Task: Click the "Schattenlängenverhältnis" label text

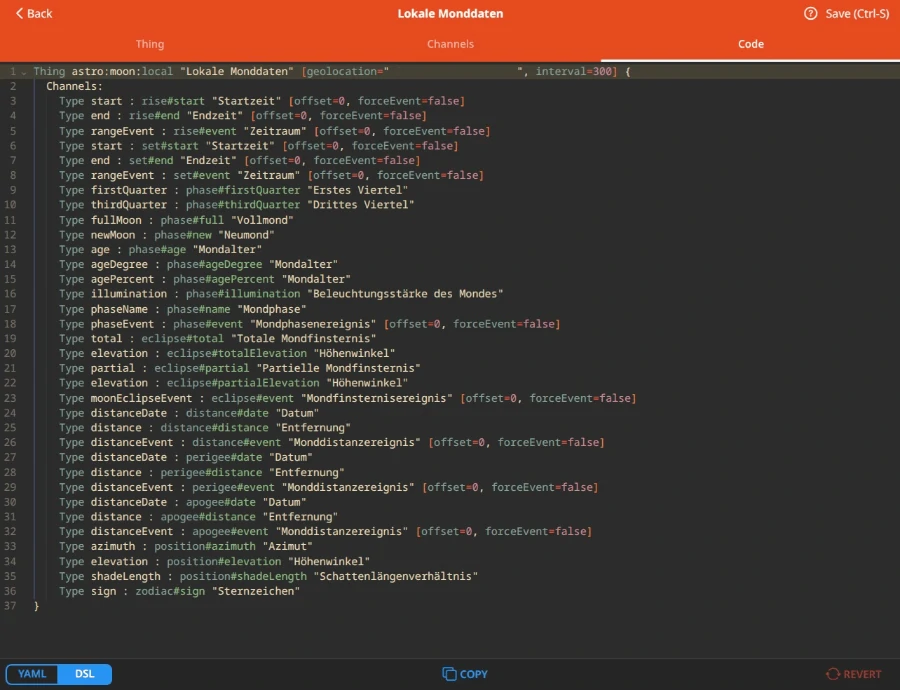Action: coord(396,576)
